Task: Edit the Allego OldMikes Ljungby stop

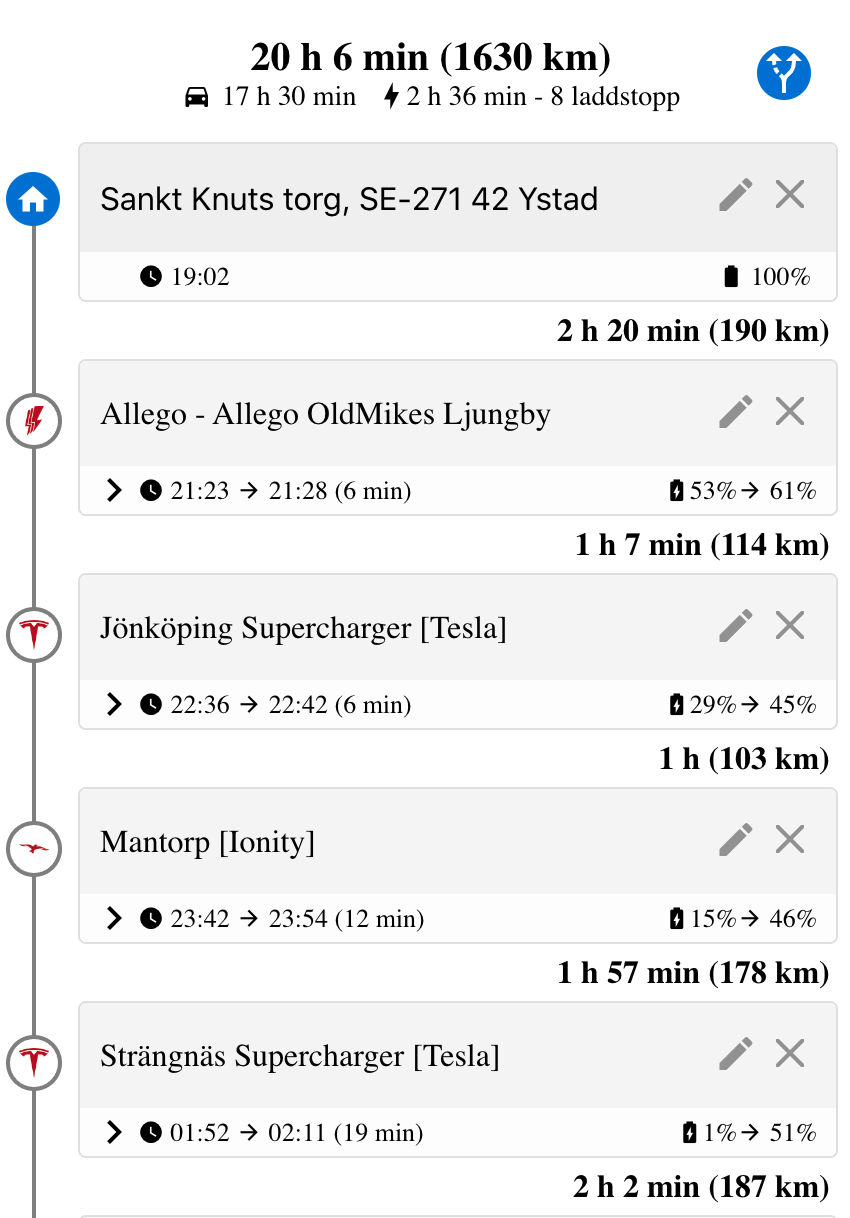Action: pyautogui.click(x=735, y=411)
